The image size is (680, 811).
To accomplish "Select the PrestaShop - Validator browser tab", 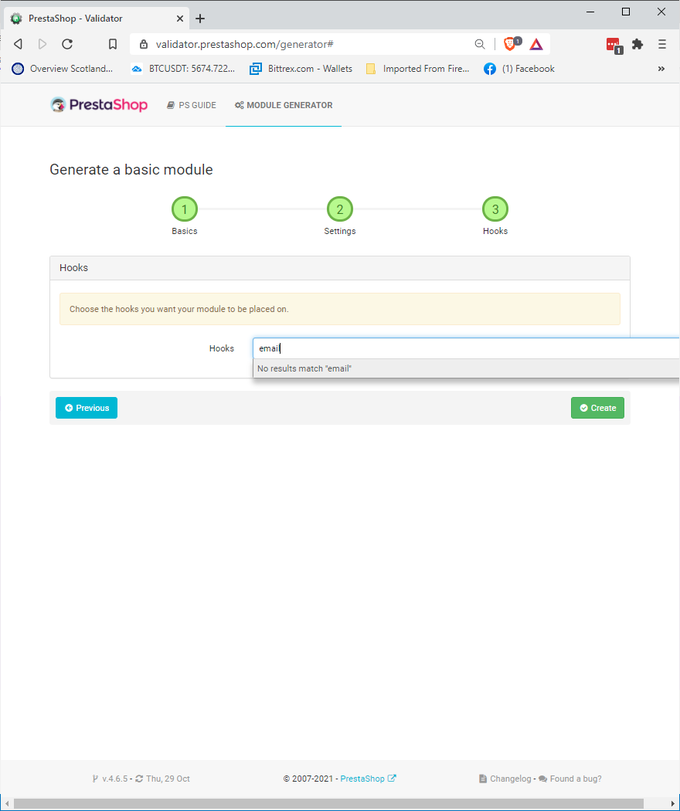I will (x=96, y=19).
